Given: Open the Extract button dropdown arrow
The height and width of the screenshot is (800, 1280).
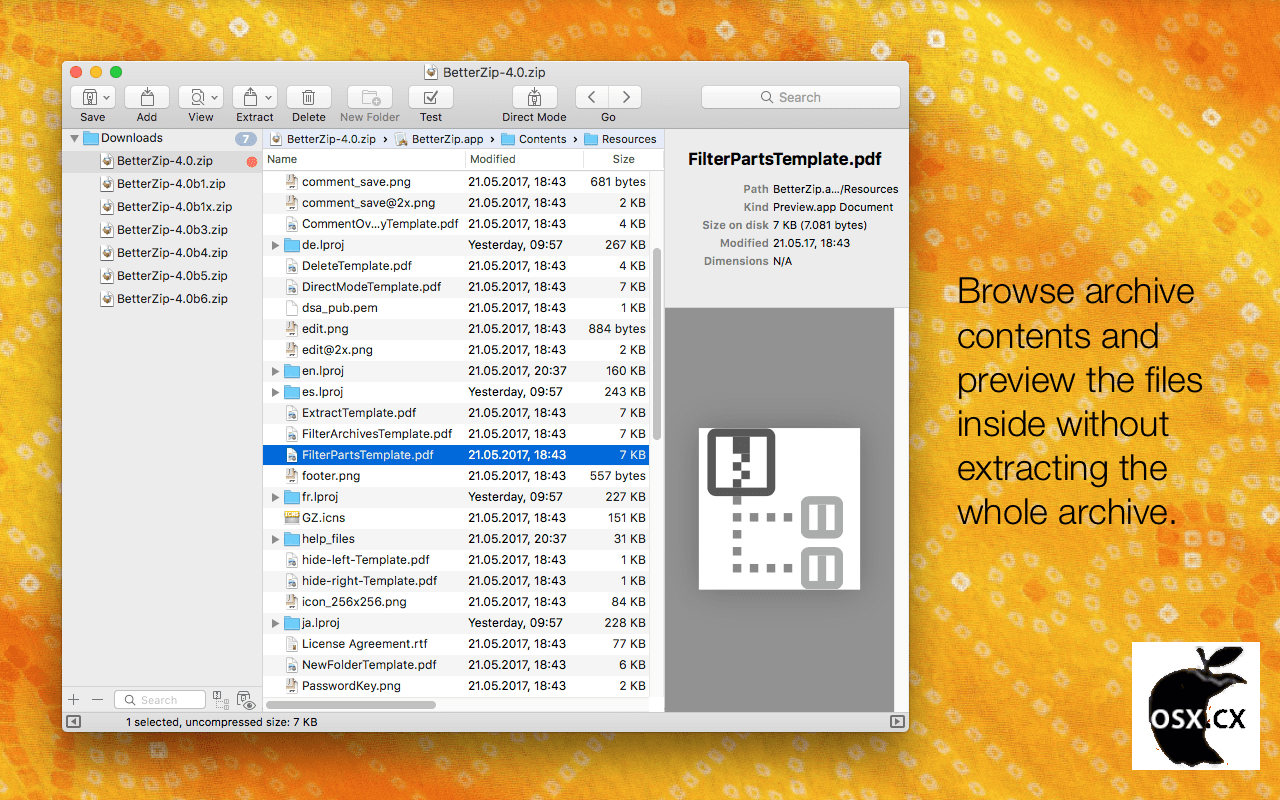Looking at the screenshot, I should (x=269, y=98).
